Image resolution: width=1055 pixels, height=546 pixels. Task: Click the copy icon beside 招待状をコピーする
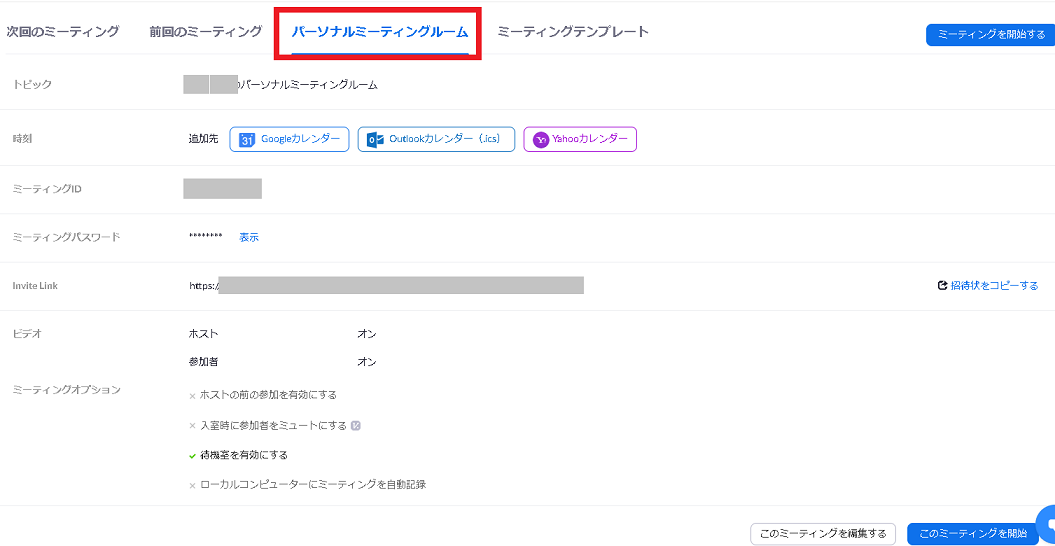point(942,286)
